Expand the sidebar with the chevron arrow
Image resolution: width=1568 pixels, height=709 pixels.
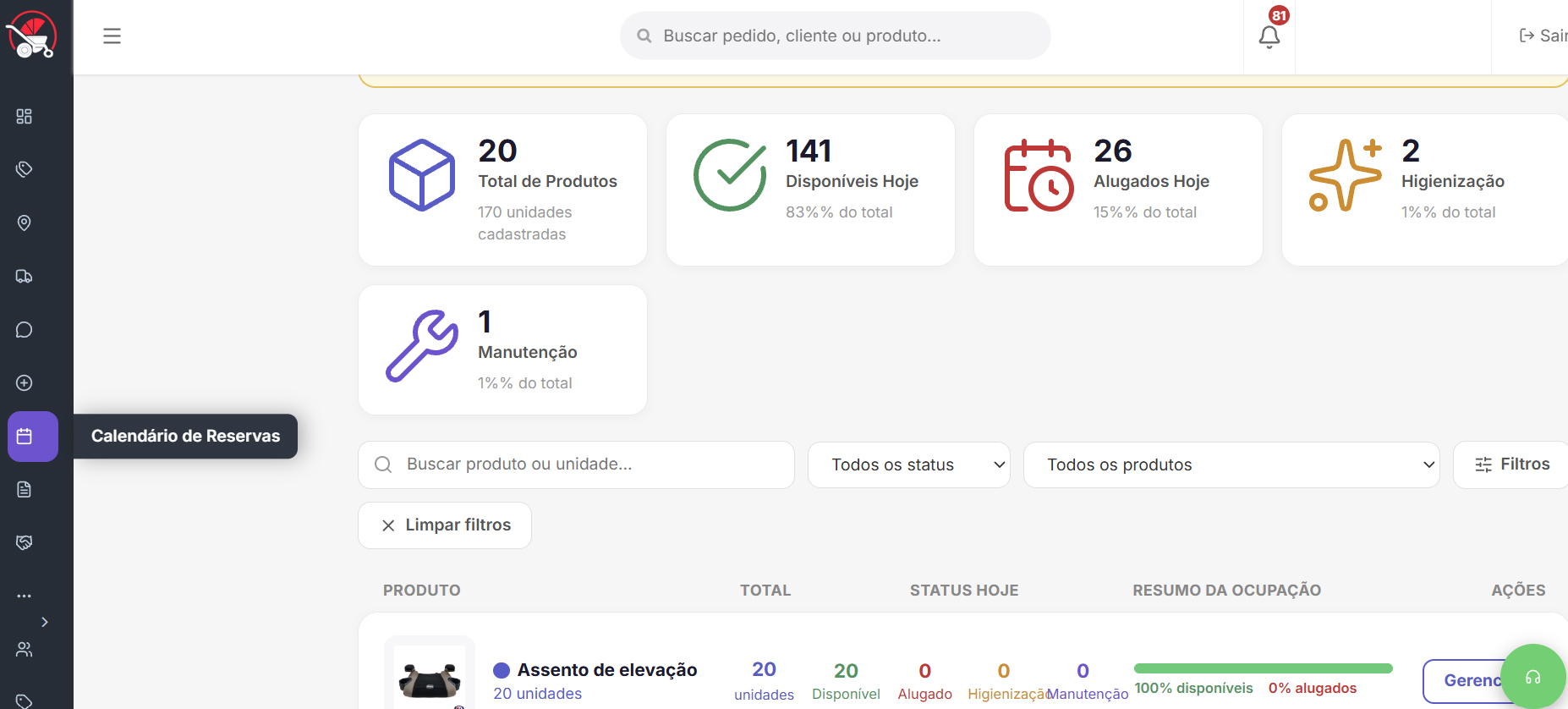click(45, 622)
